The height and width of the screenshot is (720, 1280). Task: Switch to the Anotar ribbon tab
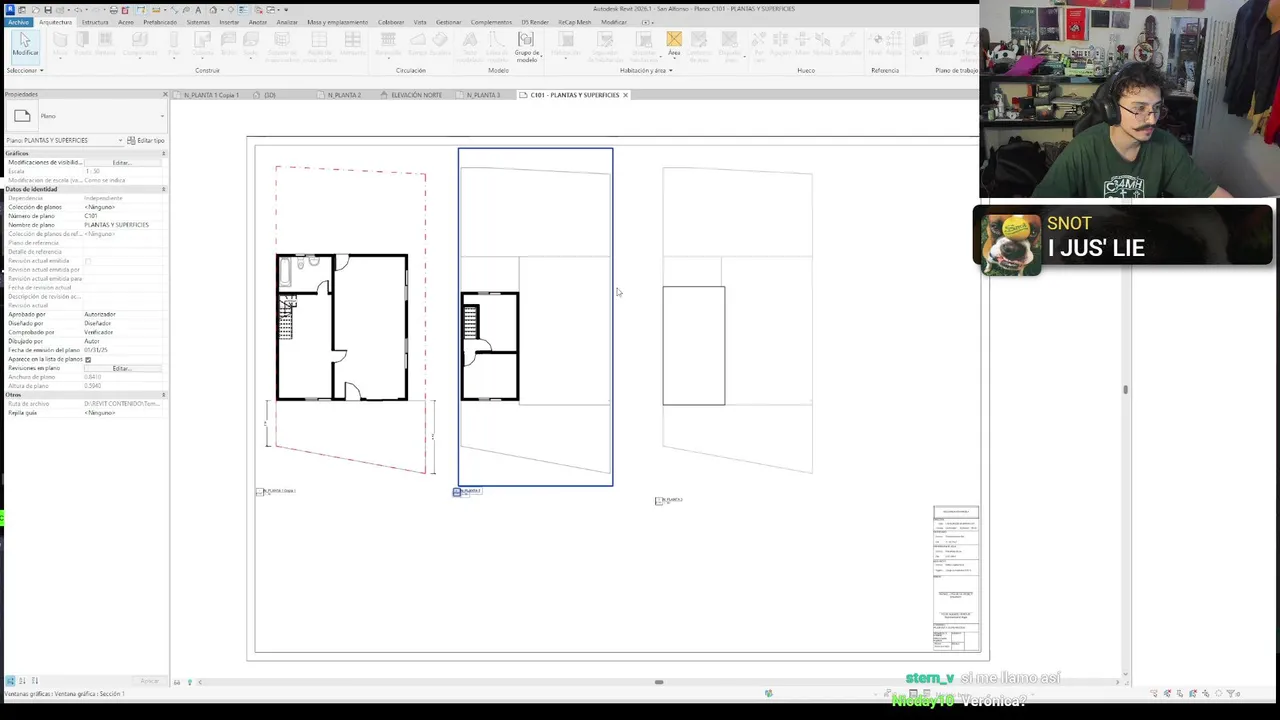pos(258,22)
